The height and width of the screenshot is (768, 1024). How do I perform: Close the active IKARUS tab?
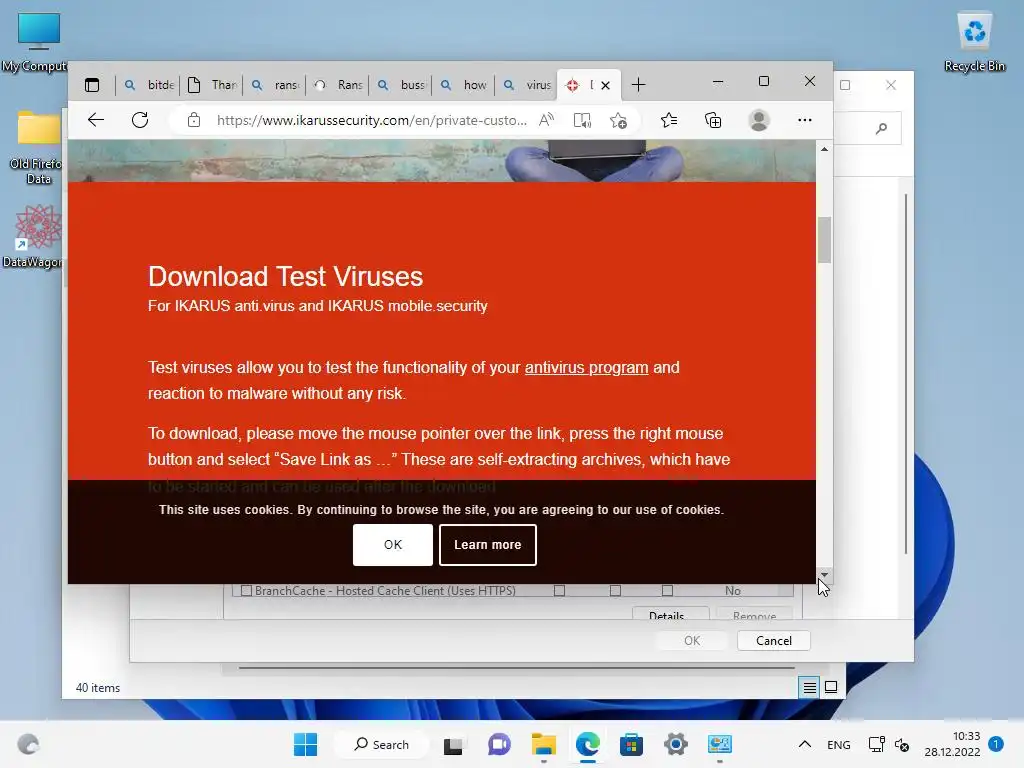605,85
